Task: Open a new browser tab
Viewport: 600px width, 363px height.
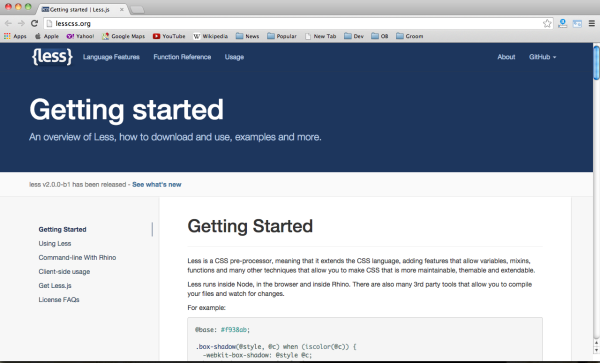Action: point(137,10)
